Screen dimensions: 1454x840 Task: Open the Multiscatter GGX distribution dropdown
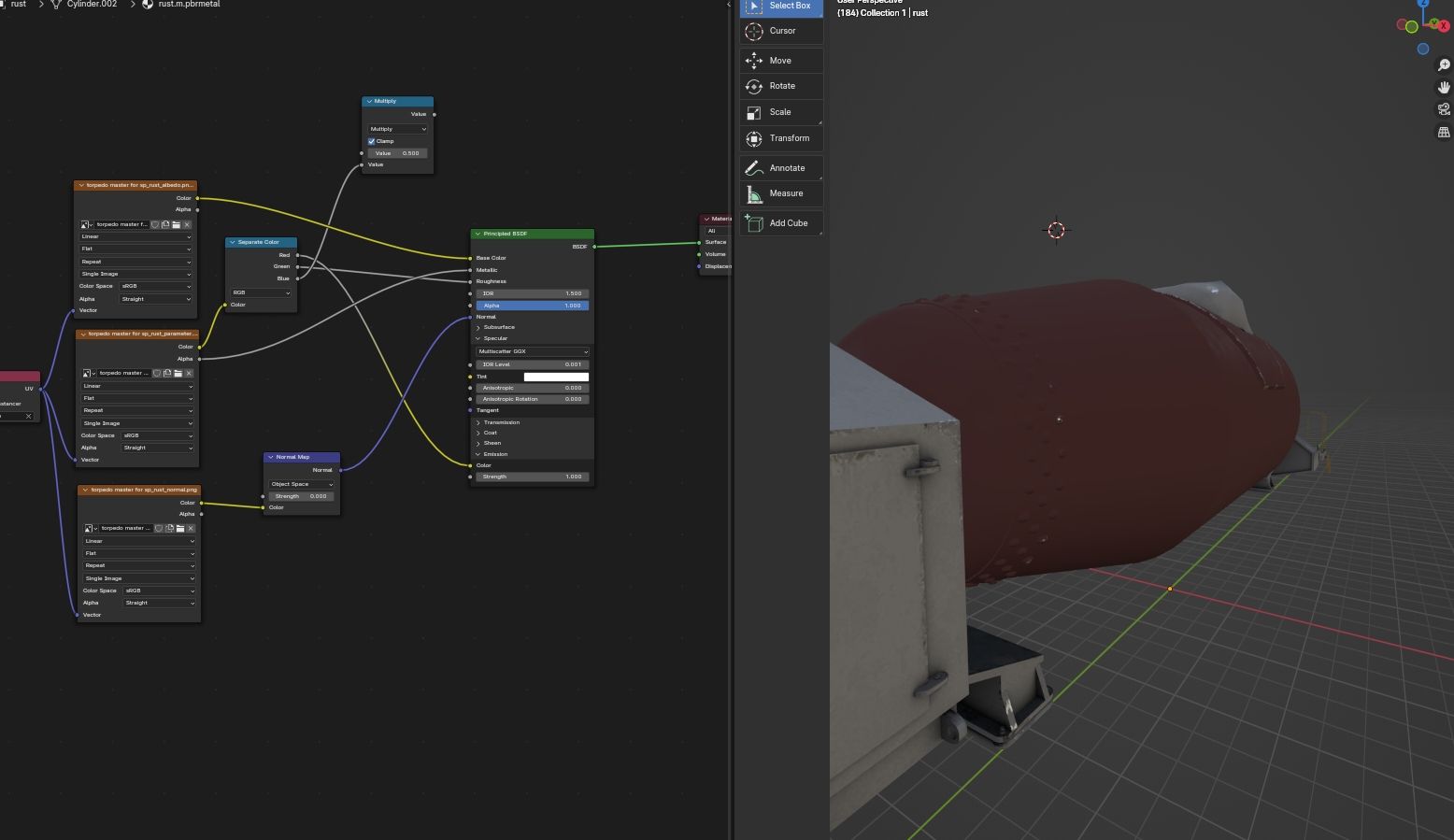point(533,351)
